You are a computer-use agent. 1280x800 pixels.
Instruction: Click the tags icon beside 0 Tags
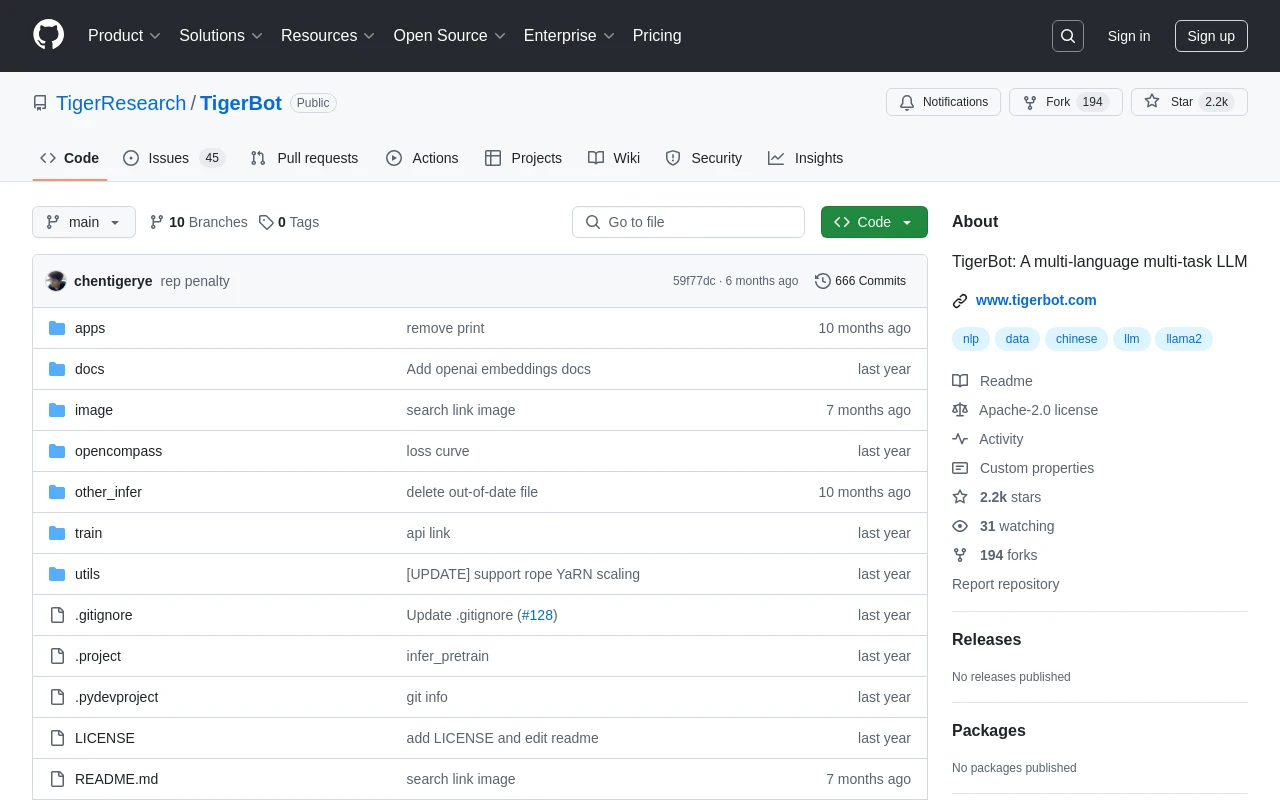point(266,222)
